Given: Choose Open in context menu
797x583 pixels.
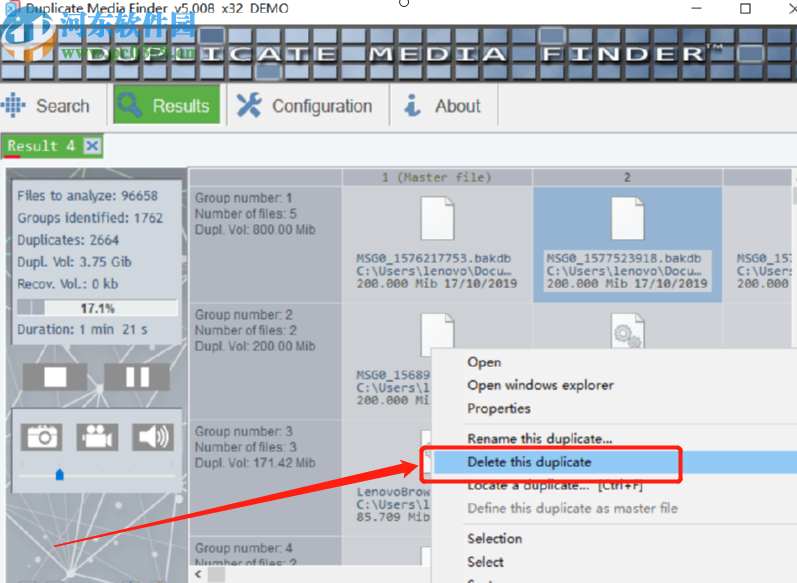Looking at the screenshot, I should point(484,362).
